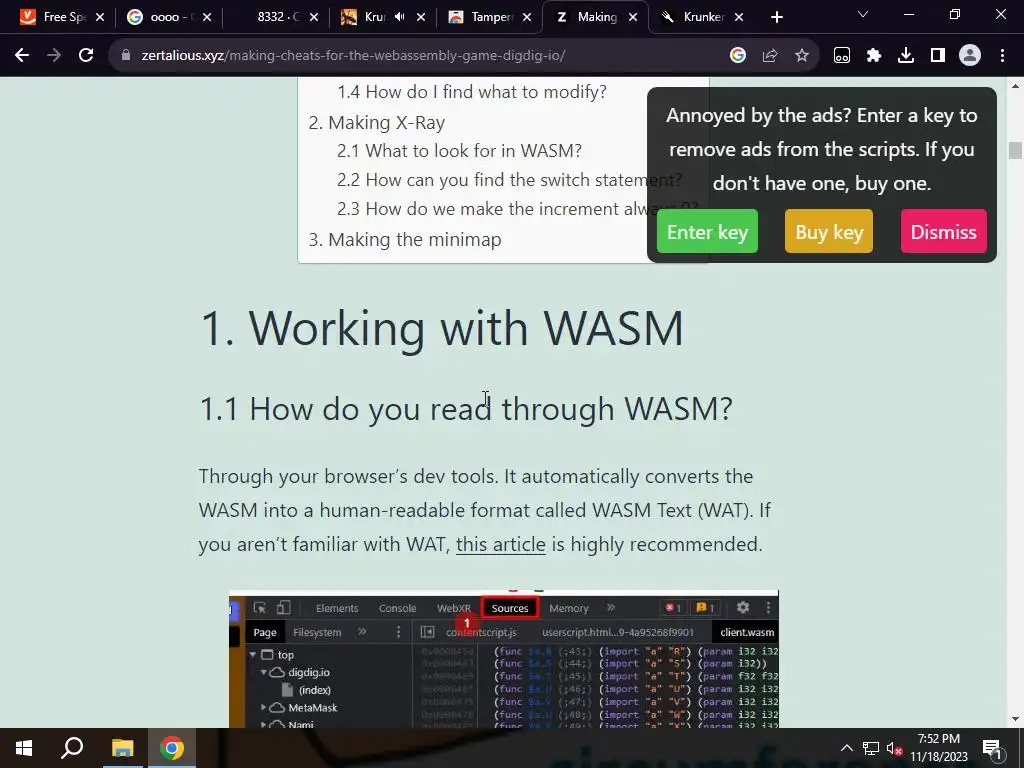Viewport: 1024px width, 768px height.
Task: Open the Chrome downloads icon
Action: 906,56
